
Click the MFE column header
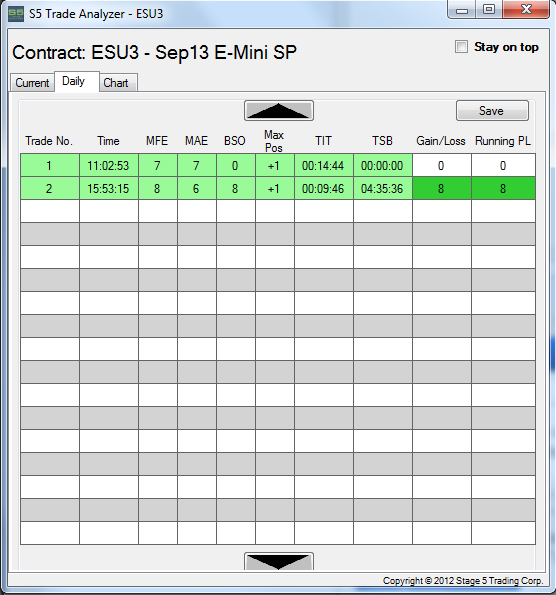pyautogui.click(x=157, y=141)
